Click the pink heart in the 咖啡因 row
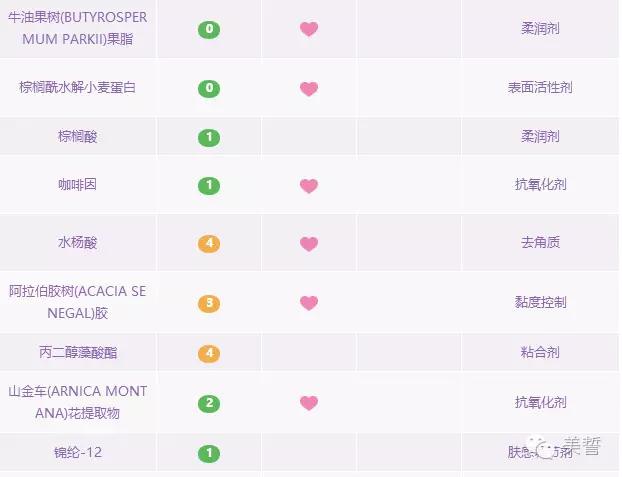 click(x=309, y=185)
